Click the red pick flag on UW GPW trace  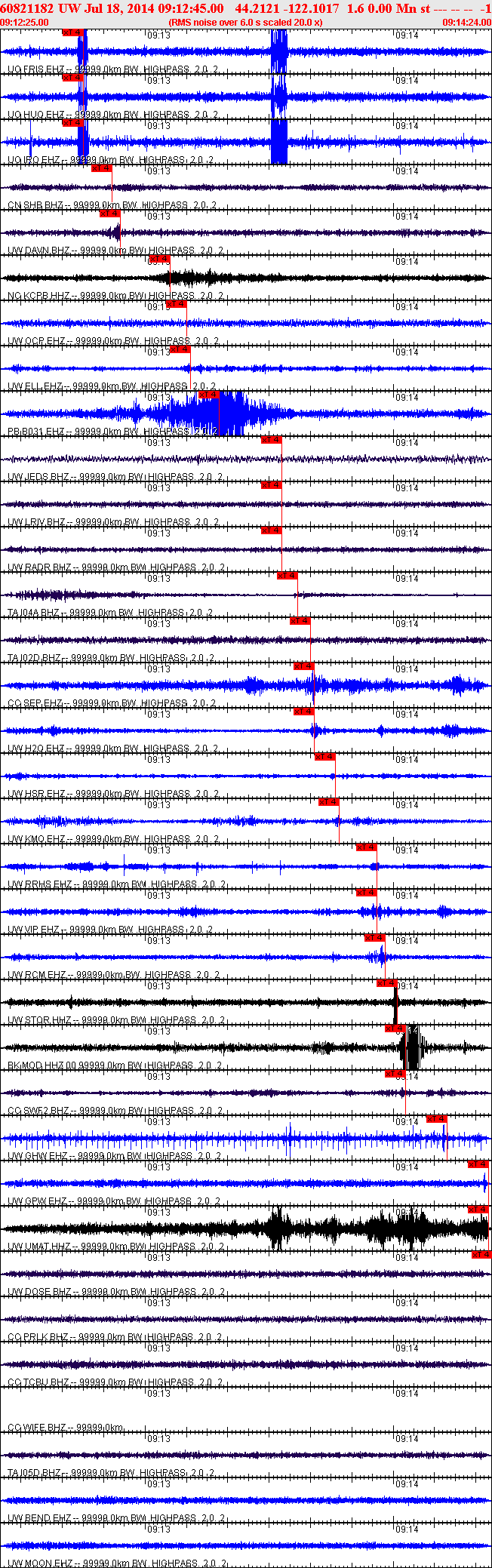[x=478, y=1164]
